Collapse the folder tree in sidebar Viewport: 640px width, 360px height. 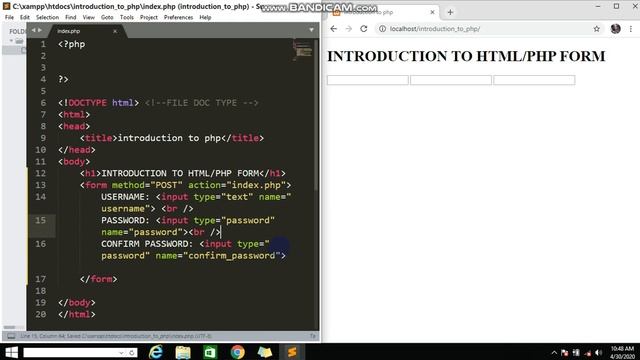point(11,41)
